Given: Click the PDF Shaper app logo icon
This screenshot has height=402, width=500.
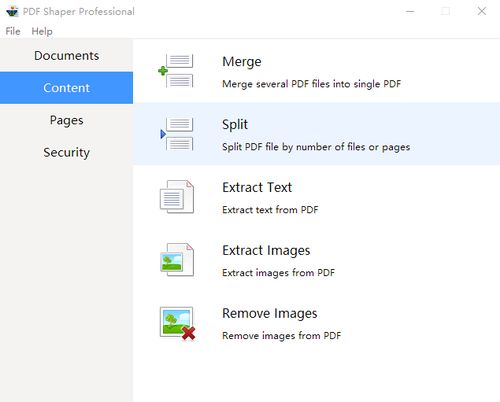Looking at the screenshot, I should [x=12, y=11].
